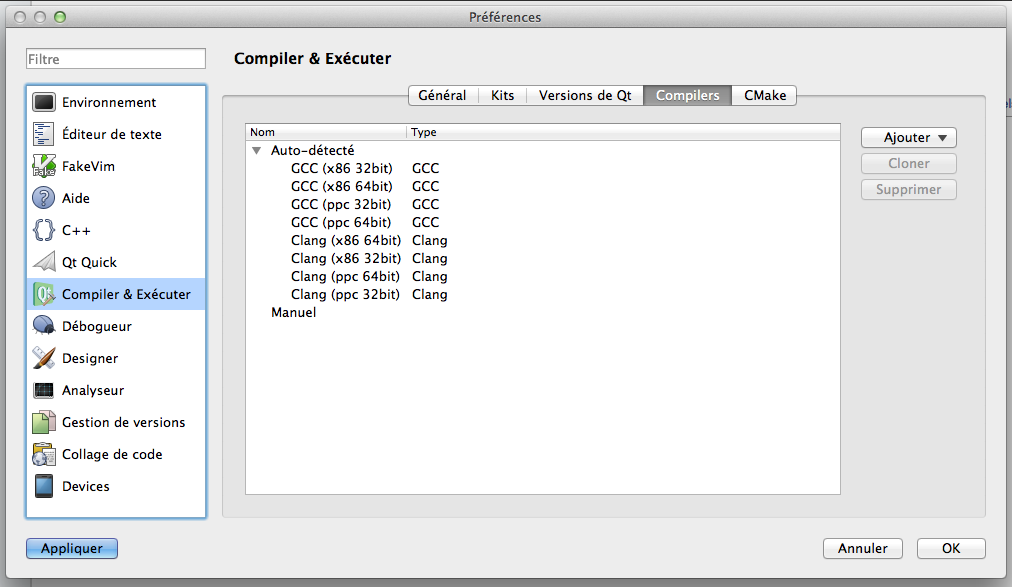Viewport: 1012px width, 587px height.
Task: Click the FakeVim sidebar icon
Action: point(42,166)
